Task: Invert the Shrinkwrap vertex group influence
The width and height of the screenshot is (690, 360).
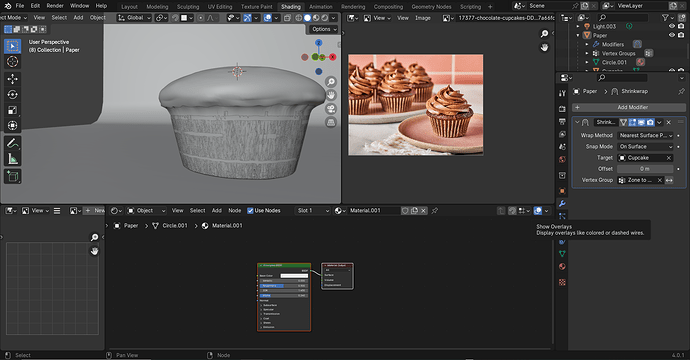Action: [669, 180]
